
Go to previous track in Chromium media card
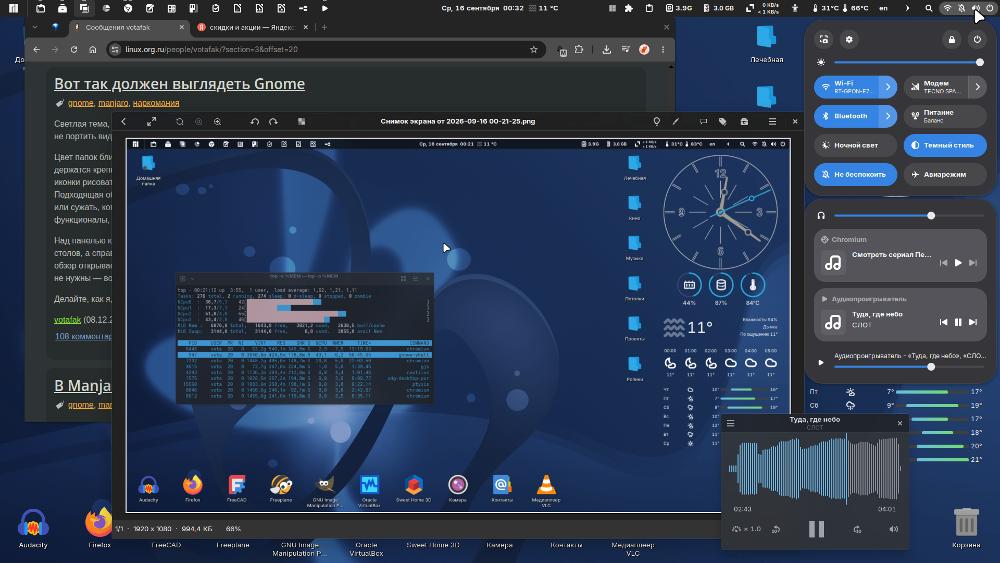point(943,263)
